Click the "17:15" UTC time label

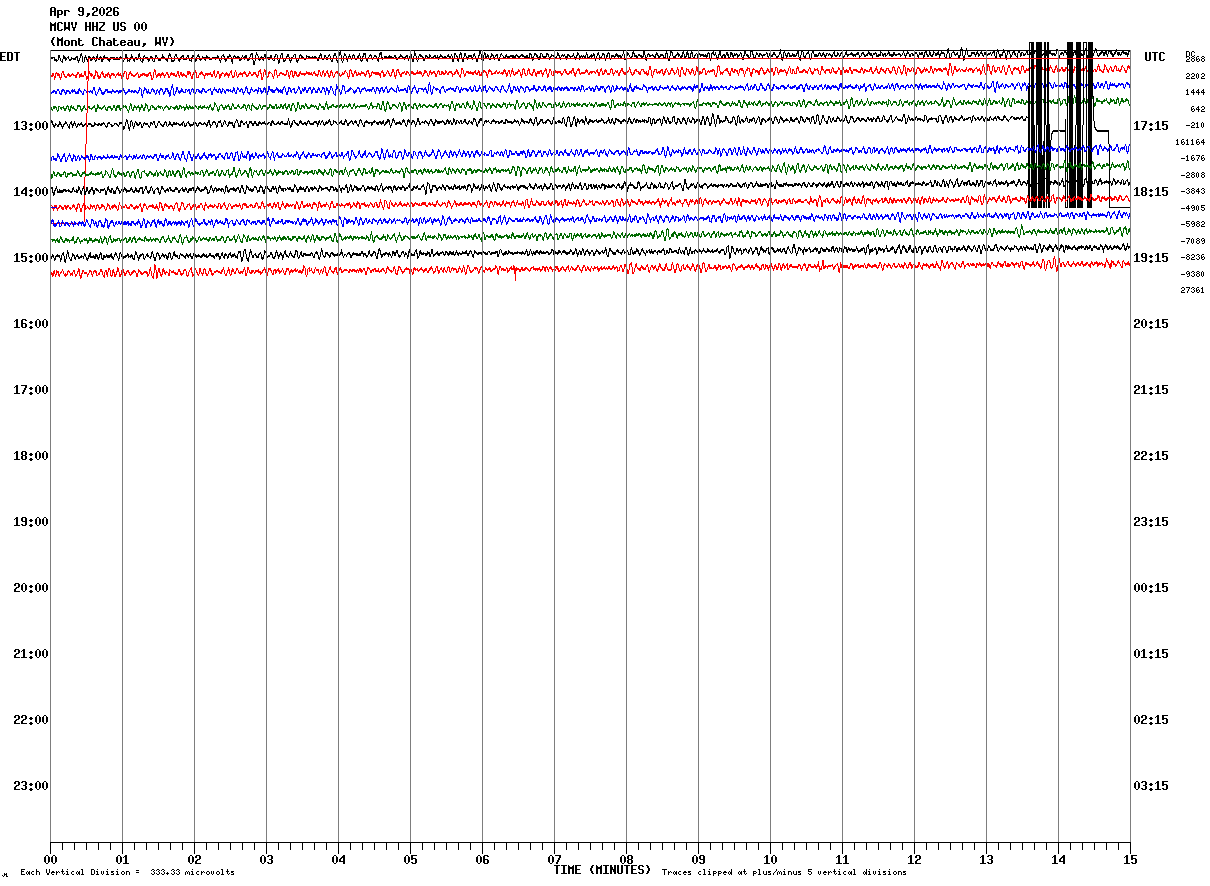(1151, 126)
